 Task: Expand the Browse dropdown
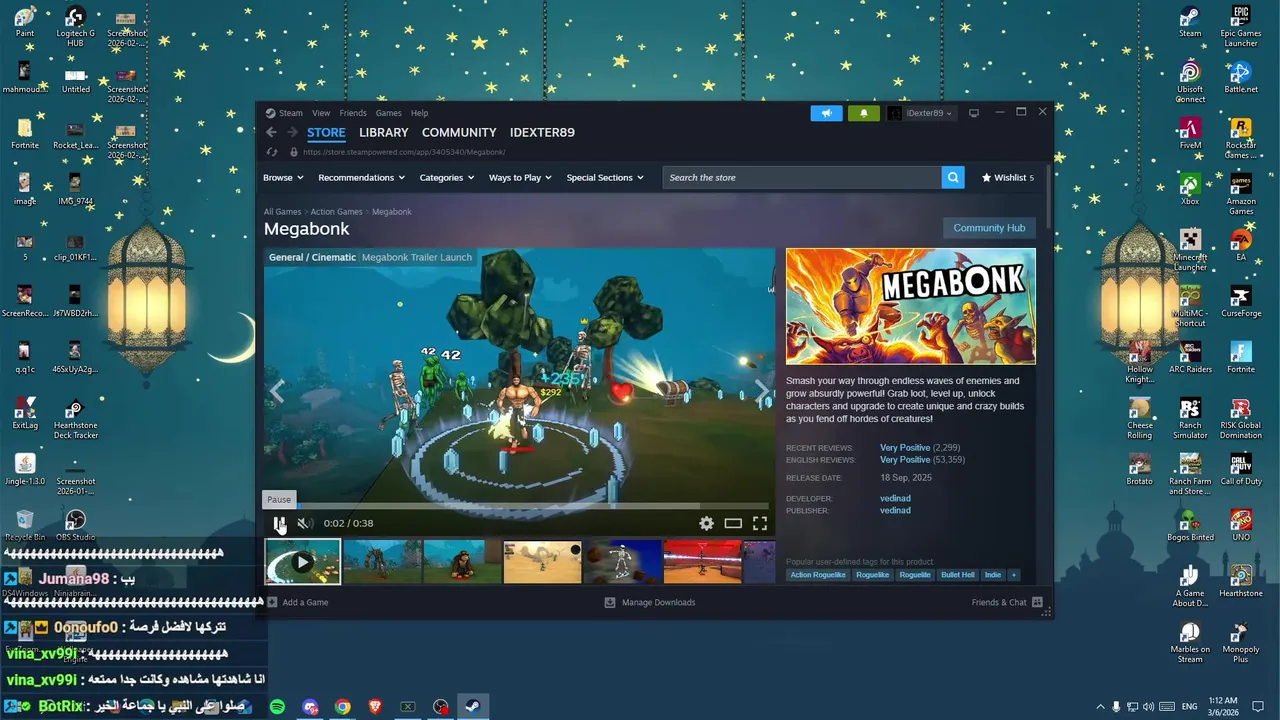click(x=282, y=177)
